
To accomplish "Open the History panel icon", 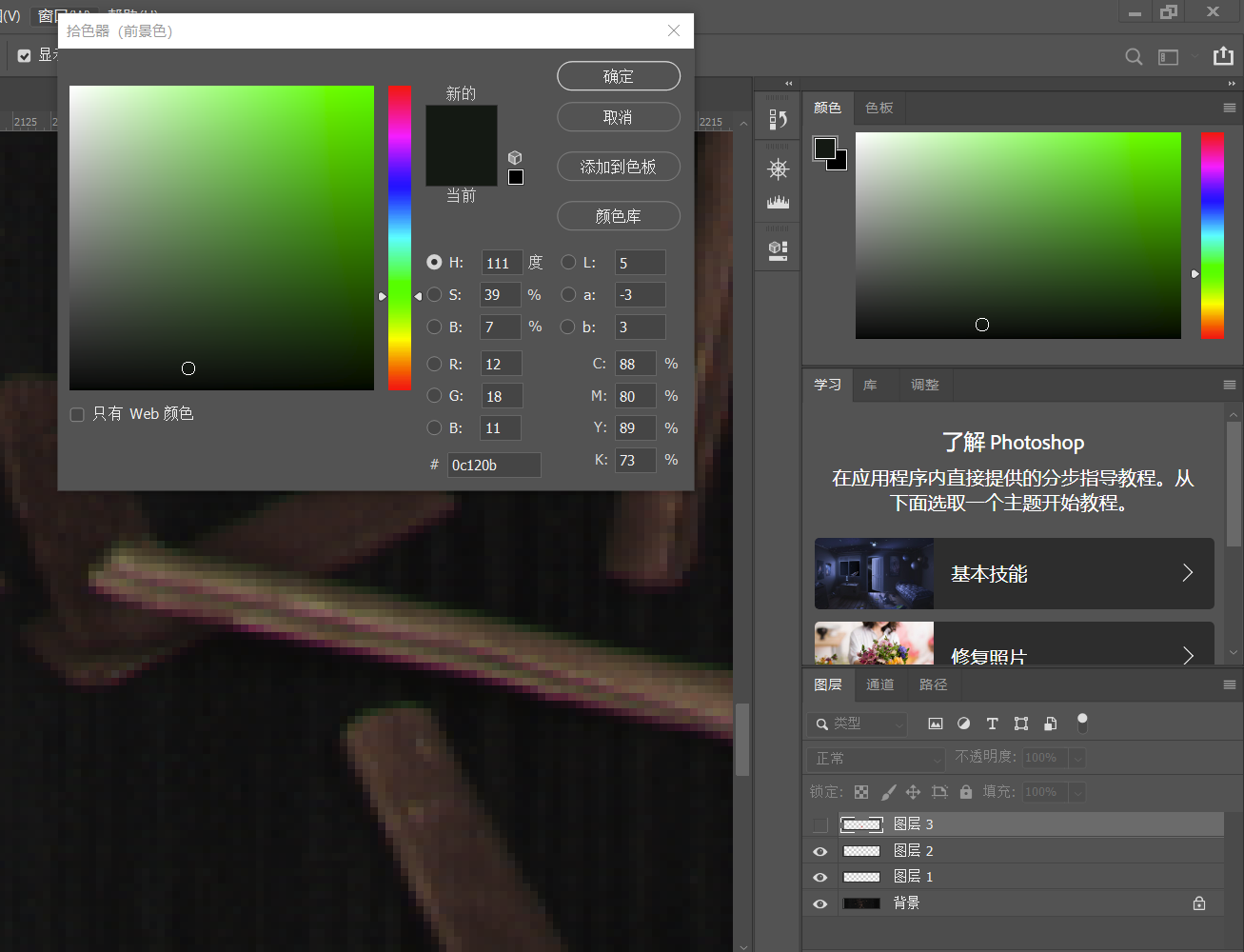I will pyautogui.click(x=778, y=119).
